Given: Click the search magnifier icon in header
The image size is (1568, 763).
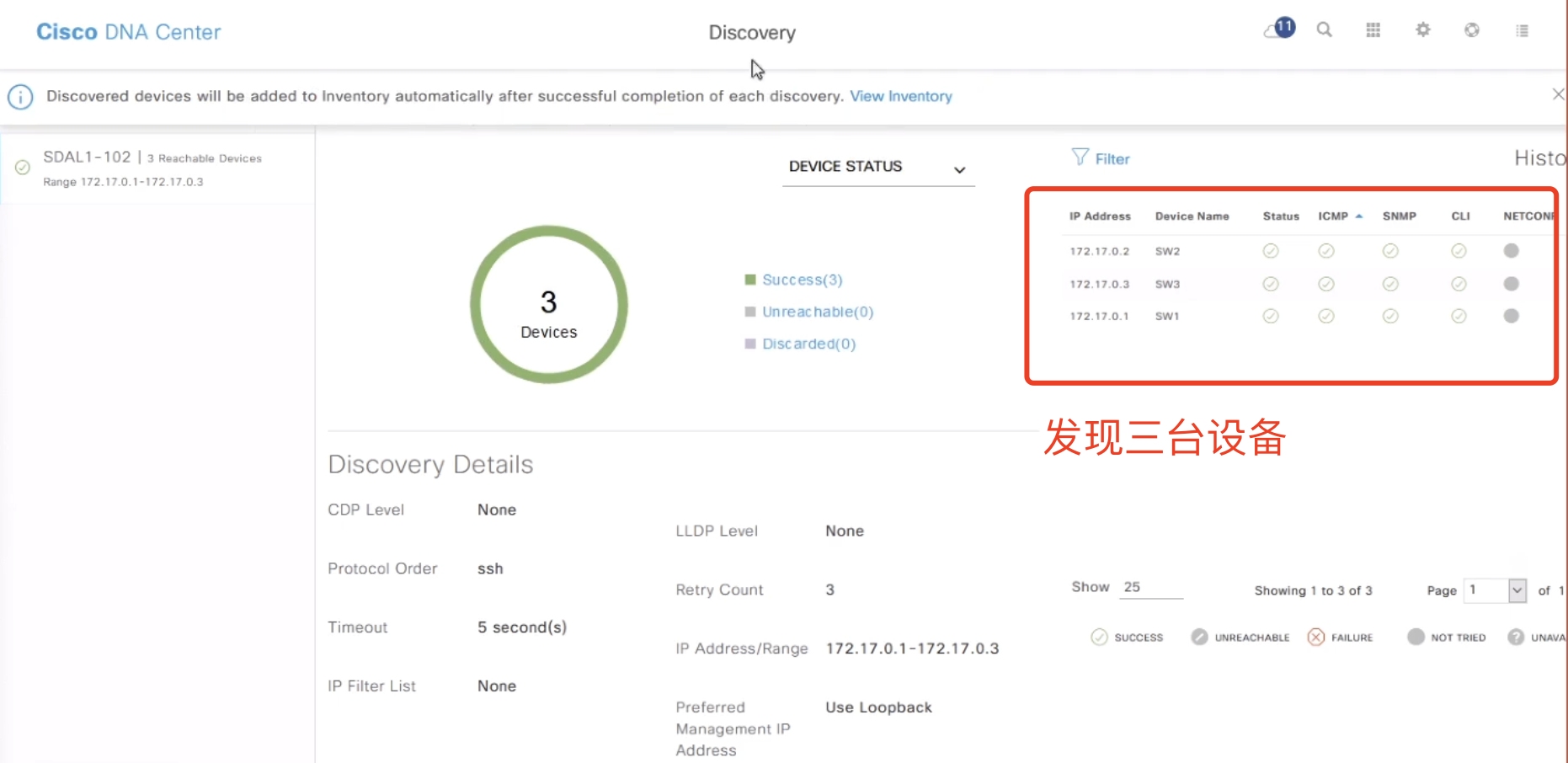Looking at the screenshot, I should (1325, 29).
